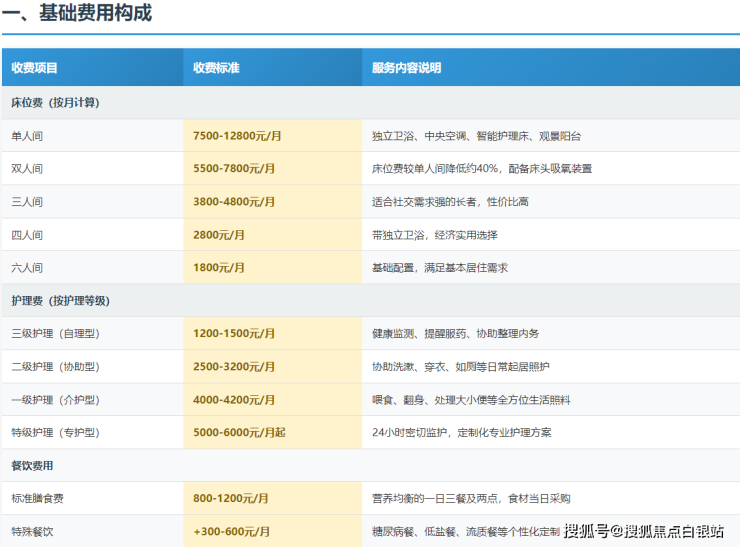The height and width of the screenshot is (547, 740).
Task: Click the 护理费（按护理等级）section row
Action: 60,300
